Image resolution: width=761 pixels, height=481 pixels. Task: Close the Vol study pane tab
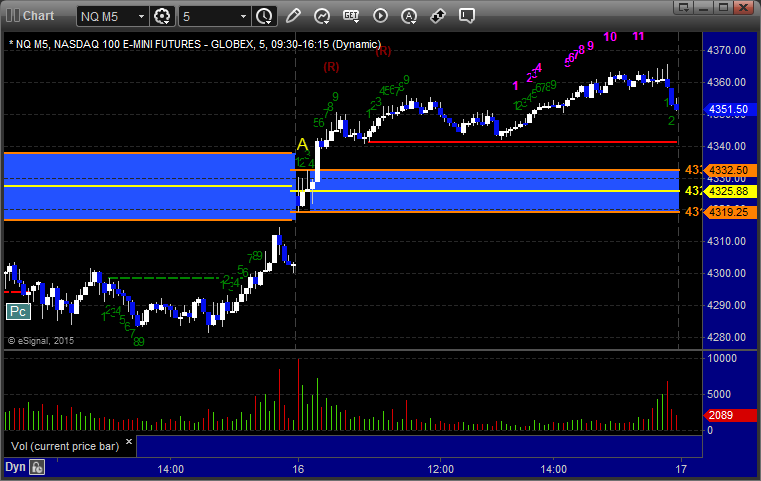point(129,442)
